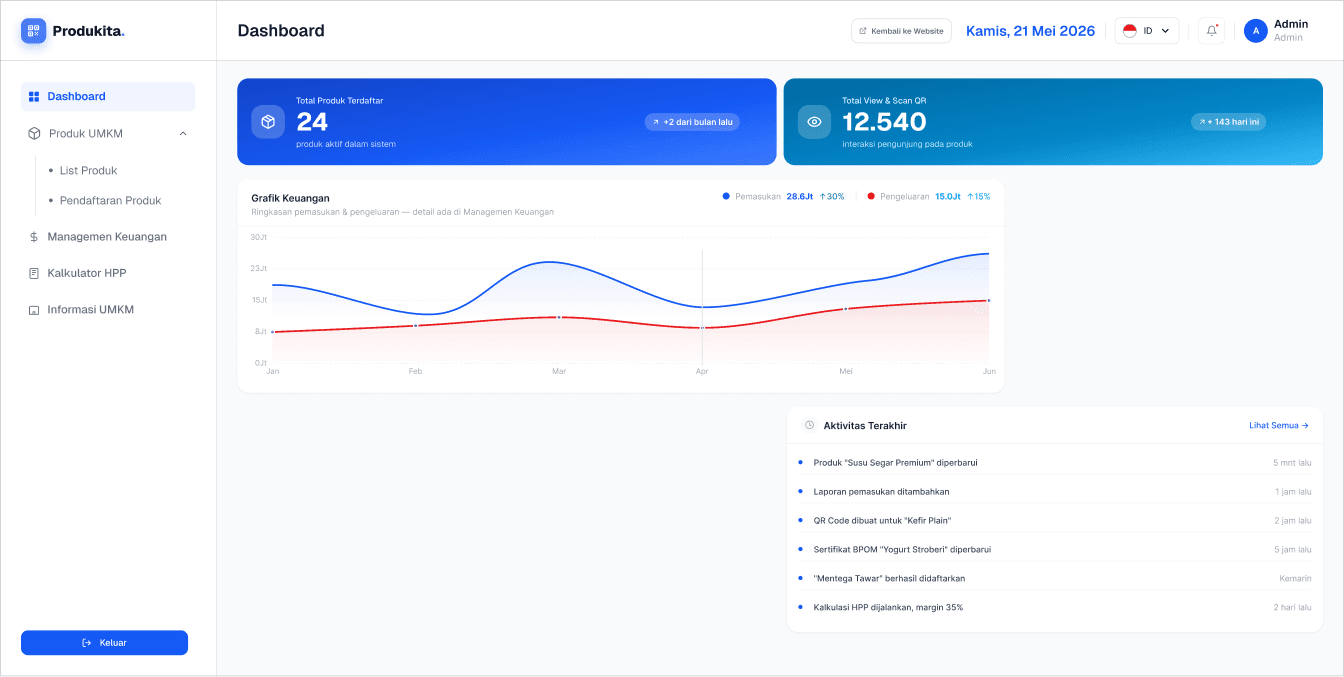
Task: Open Produk UMKM menu
Action: 108,133
